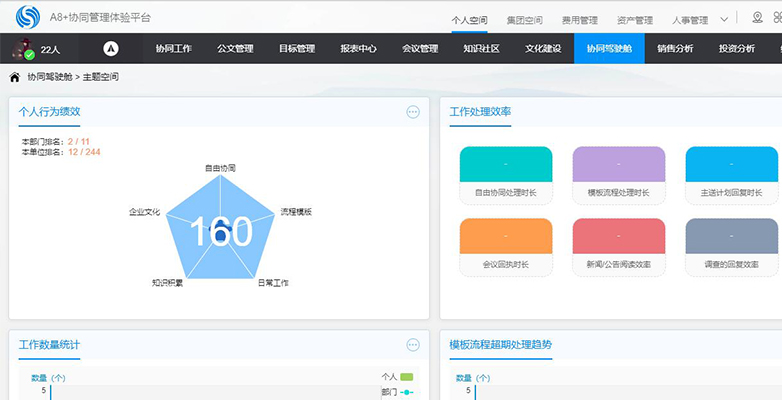
Task: Open more options in 个人行为绩效 panel
Action: point(413,112)
